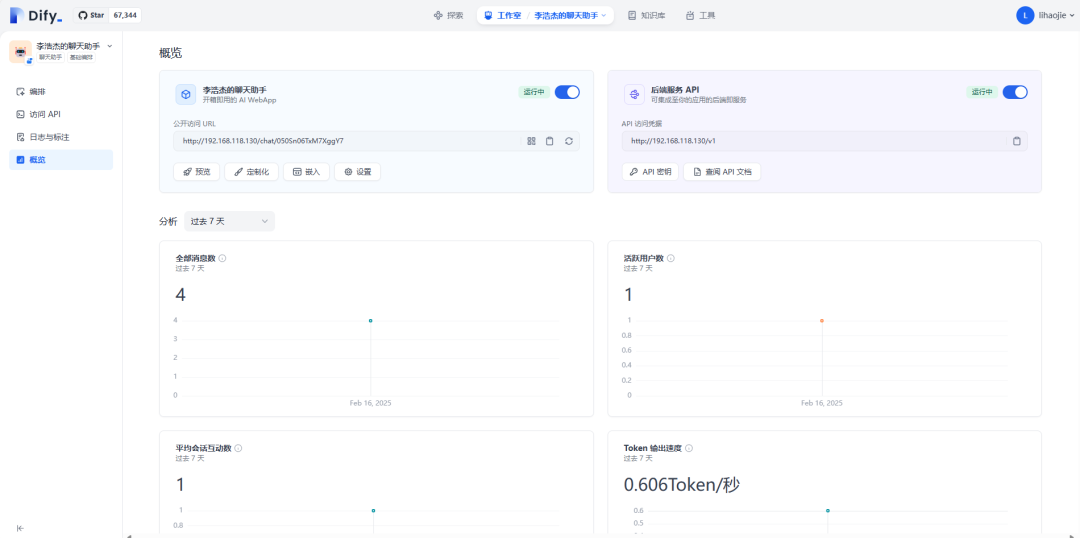Click the public URL http://192.168.118.130/chat text
This screenshot has height=538, width=1080.
tap(263, 141)
